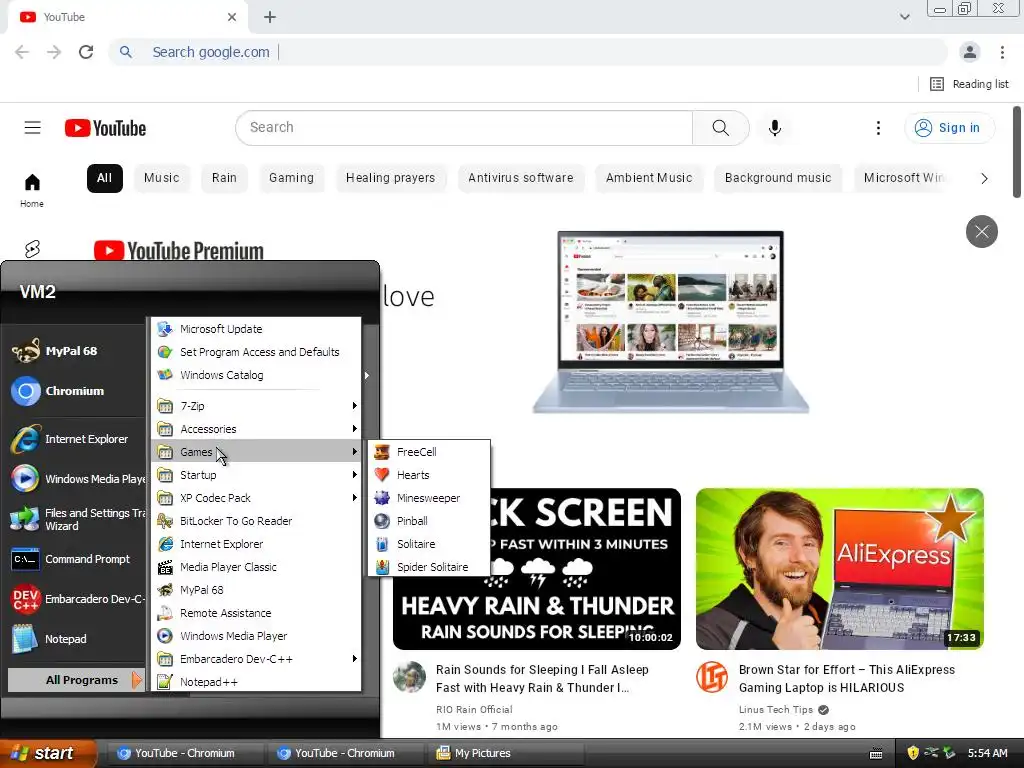1024x768 pixels.
Task: Open YouTube Shorts sidebar icon
Action: 32,249
